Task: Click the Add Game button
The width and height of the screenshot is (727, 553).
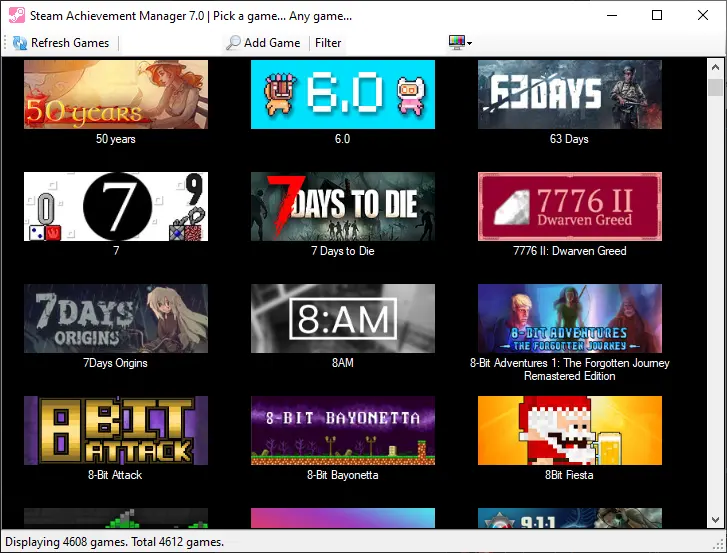Action: (x=263, y=43)
